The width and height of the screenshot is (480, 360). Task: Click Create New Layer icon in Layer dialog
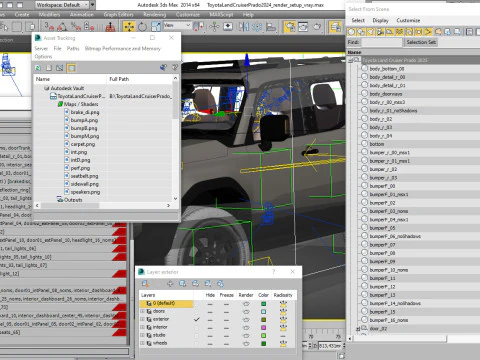click(145, 284)
